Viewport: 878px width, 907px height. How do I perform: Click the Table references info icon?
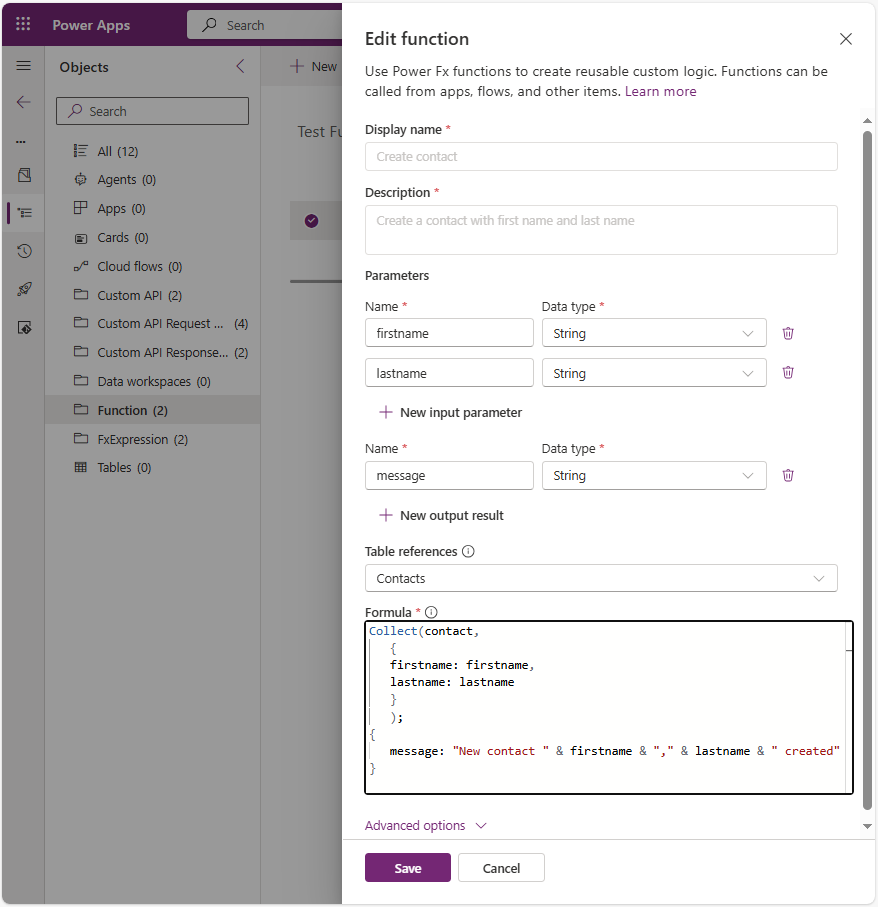pyautogui.click(x=468, y=551)
